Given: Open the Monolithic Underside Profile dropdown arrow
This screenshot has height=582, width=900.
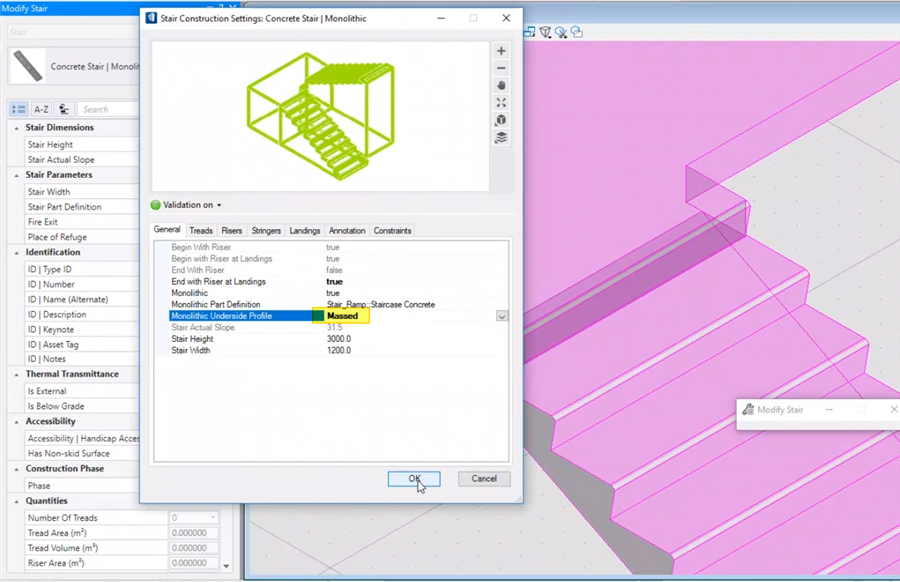Looking at the screenshot, I should pyautogui.click(x=502, y=316).
